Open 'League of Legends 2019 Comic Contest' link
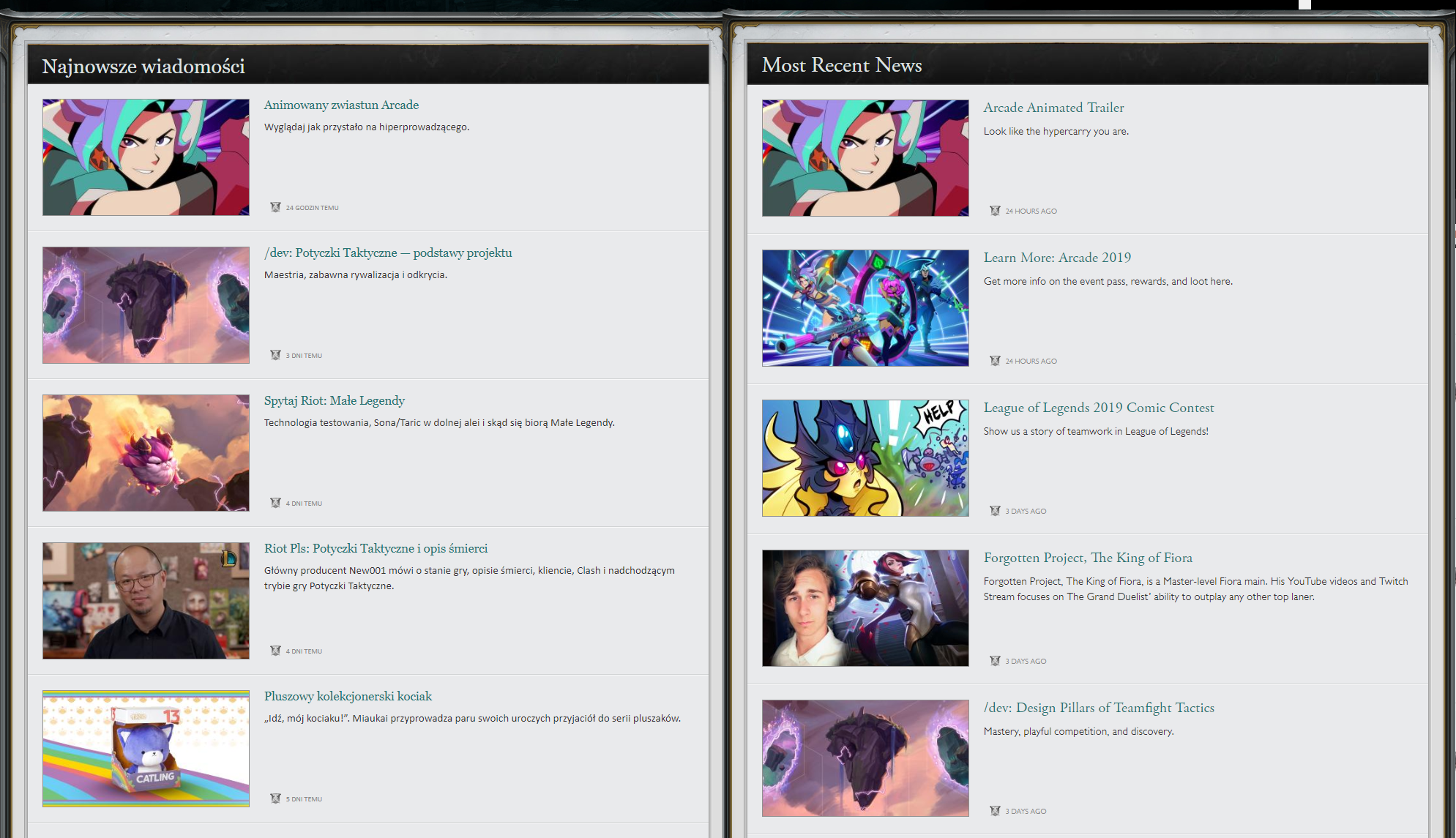This screenshot has width=1456, height=838. (1098, 408)
